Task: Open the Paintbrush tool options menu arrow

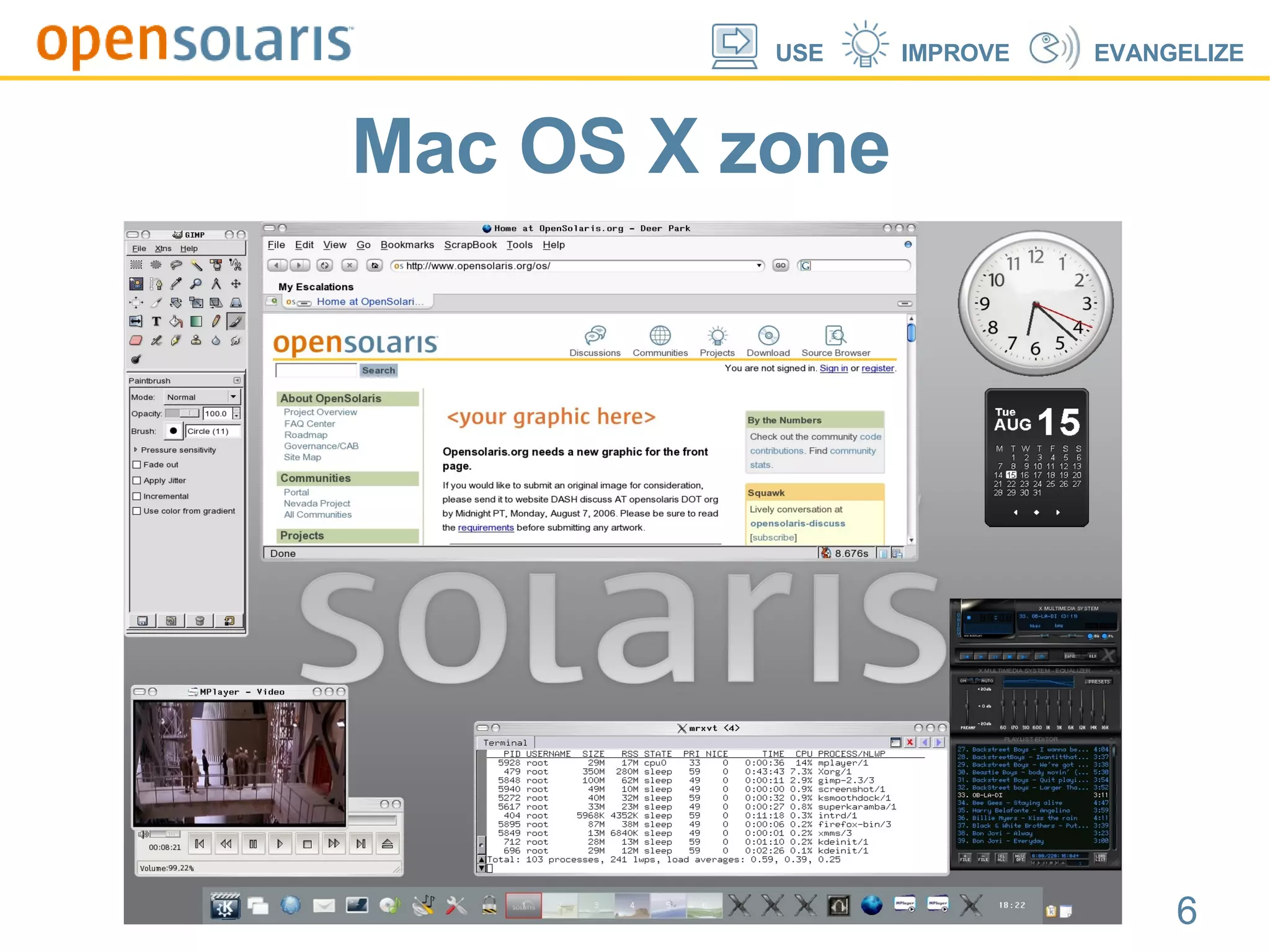Action: [237, 380]
